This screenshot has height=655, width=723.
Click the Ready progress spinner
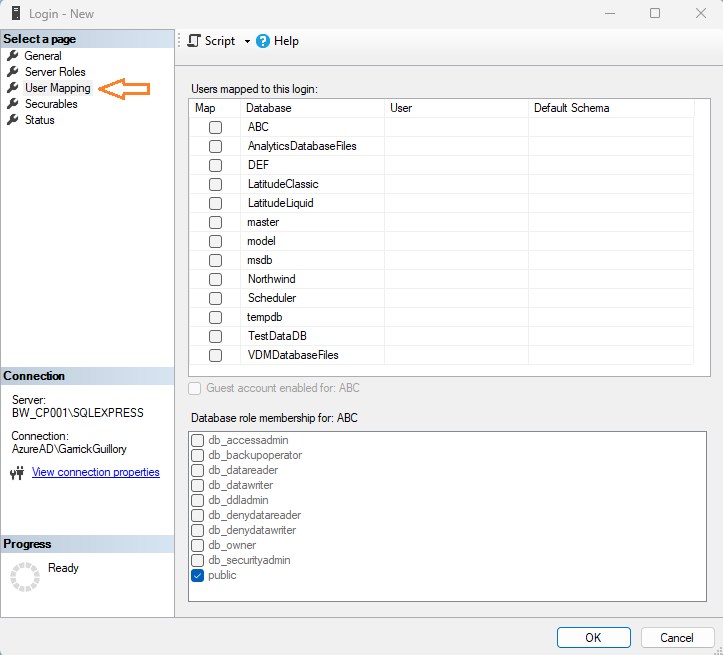coord(25,577)
